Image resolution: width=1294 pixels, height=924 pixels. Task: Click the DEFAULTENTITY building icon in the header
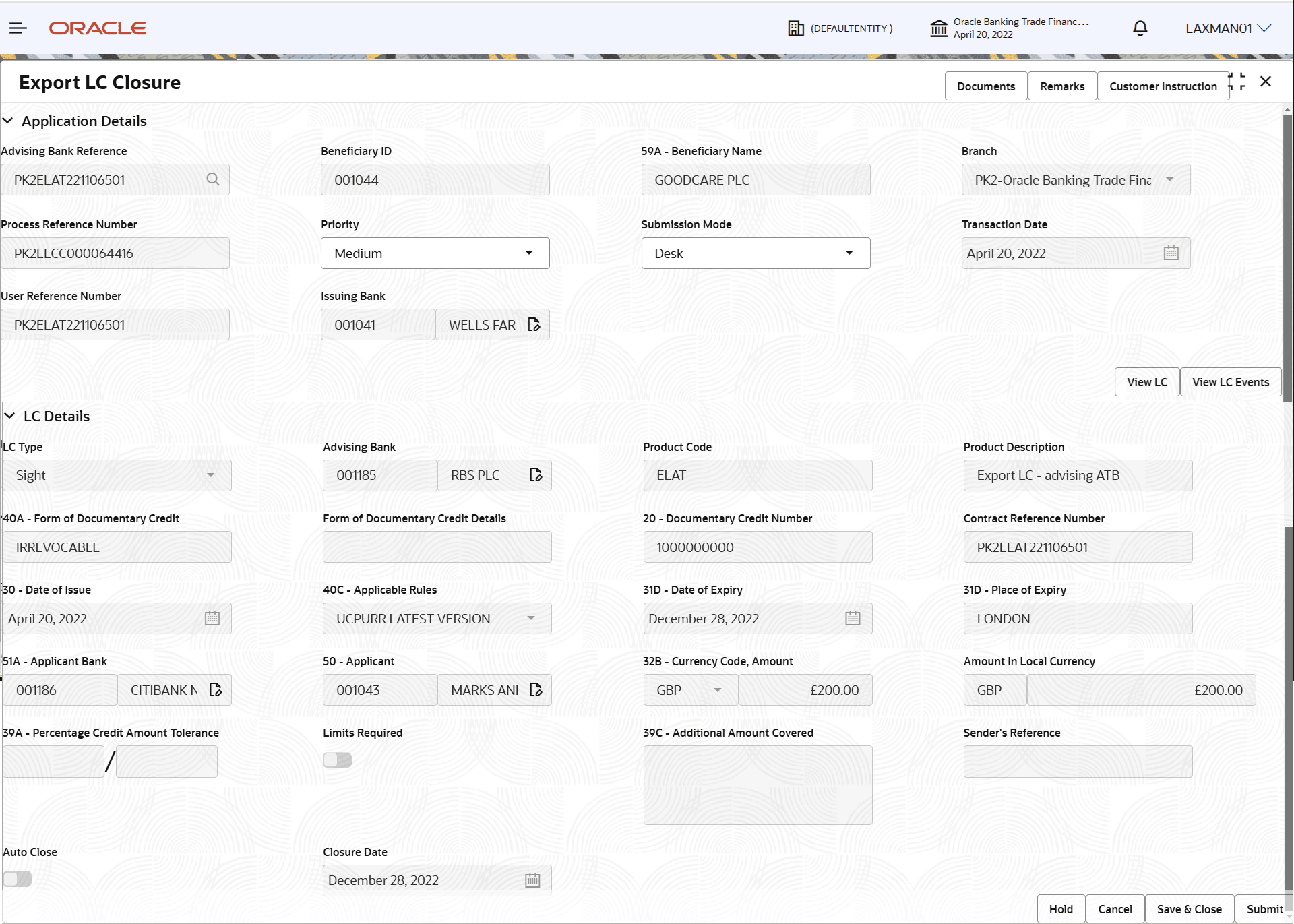tap(796, 28)
